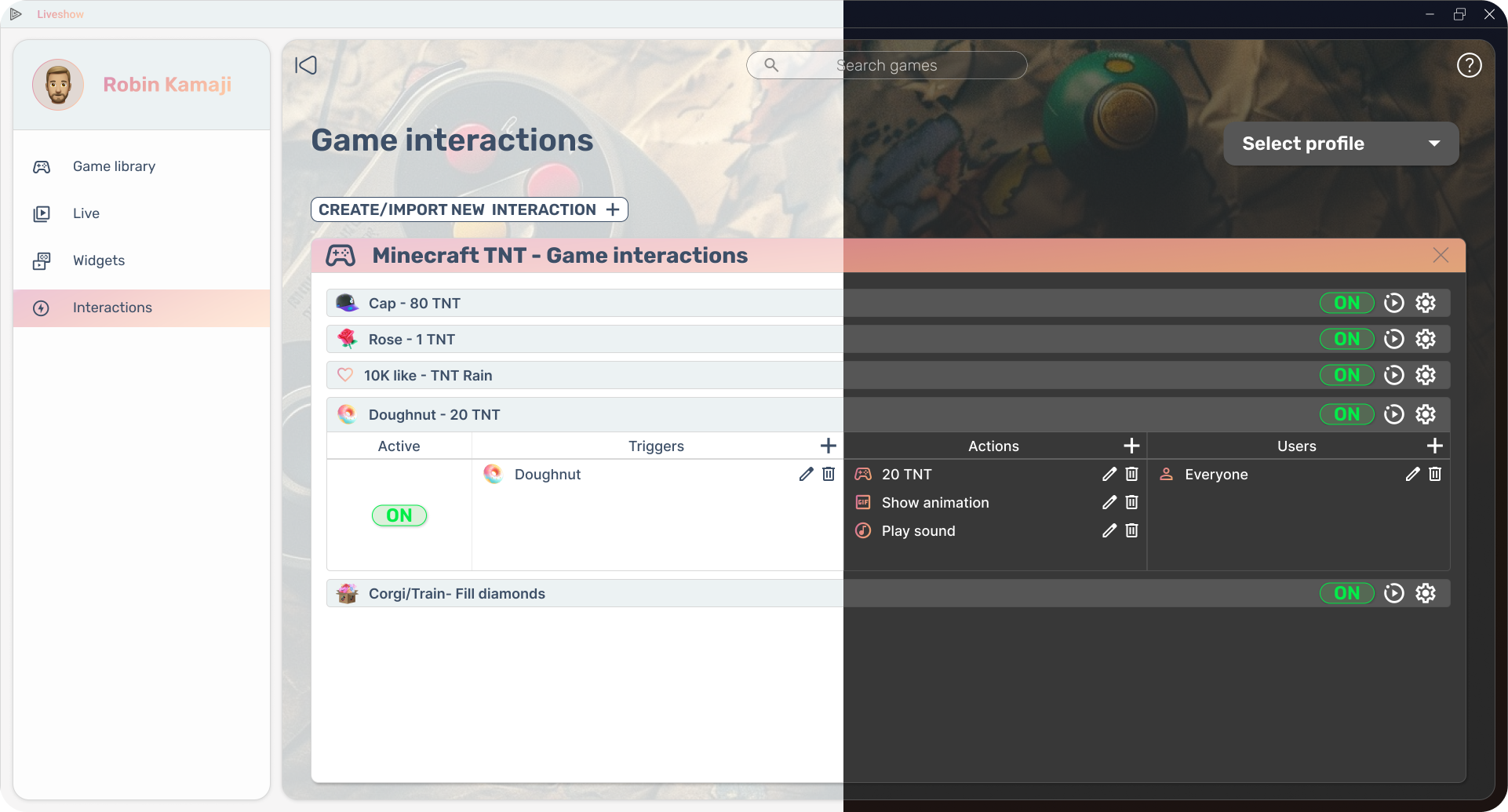Test-play the Rose - 1 TNT interaction

coord(1393,339)
